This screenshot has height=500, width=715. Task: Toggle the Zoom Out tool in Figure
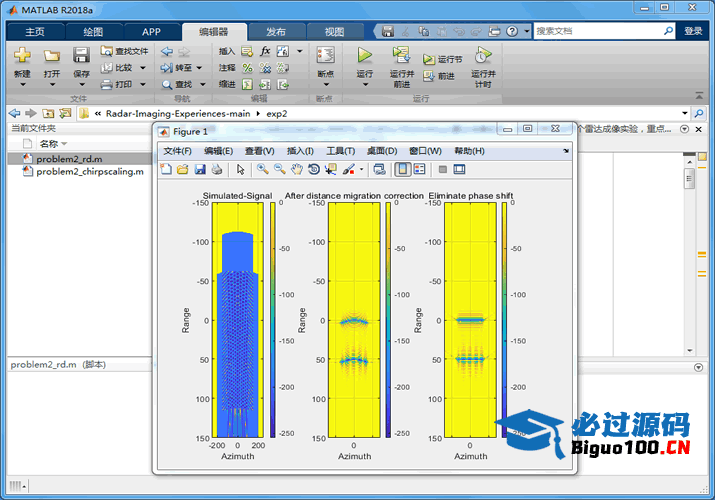point(280,170)
